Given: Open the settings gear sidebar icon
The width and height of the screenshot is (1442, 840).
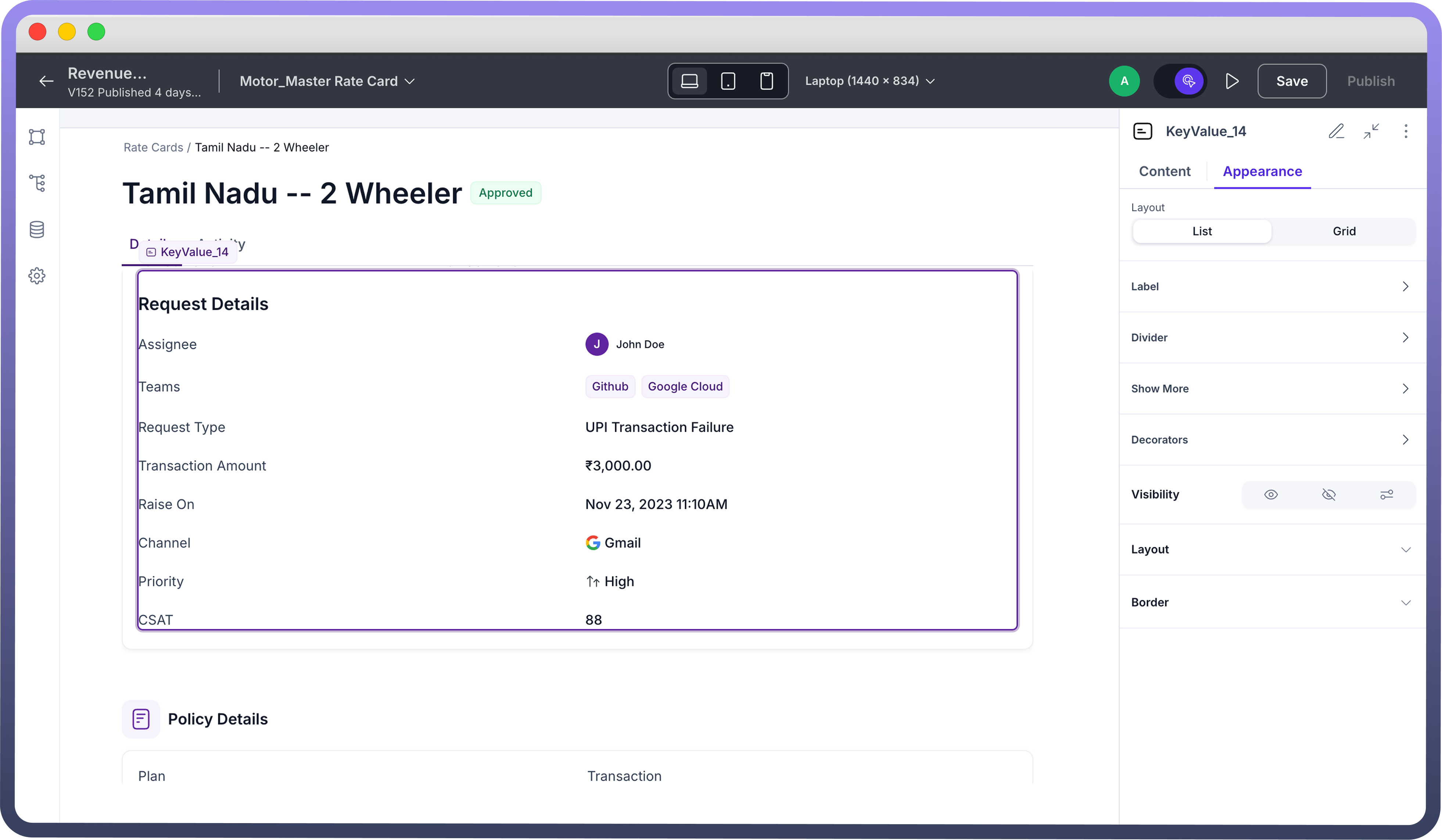Looking at the screenshot, I should pos(37,275).
